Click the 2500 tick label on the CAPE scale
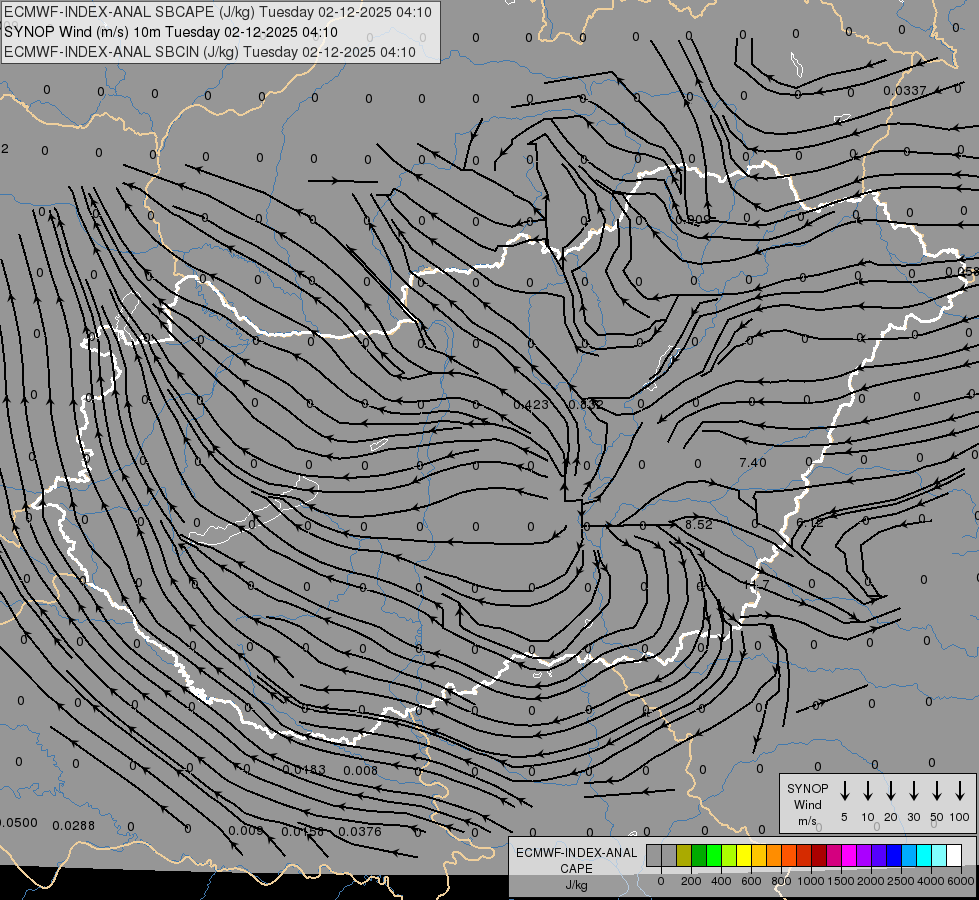Screen dimensions: 979x900 [901, 881]
